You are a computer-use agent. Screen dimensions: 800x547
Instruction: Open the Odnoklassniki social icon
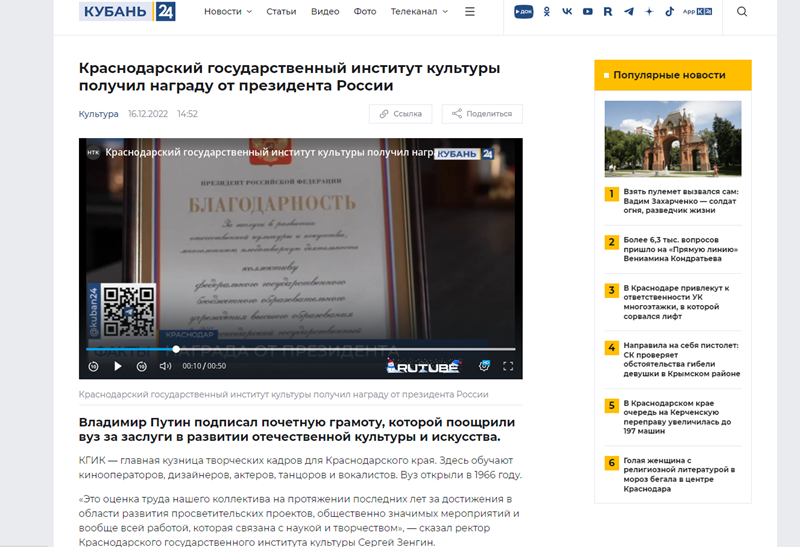click(x=546, y=11)
